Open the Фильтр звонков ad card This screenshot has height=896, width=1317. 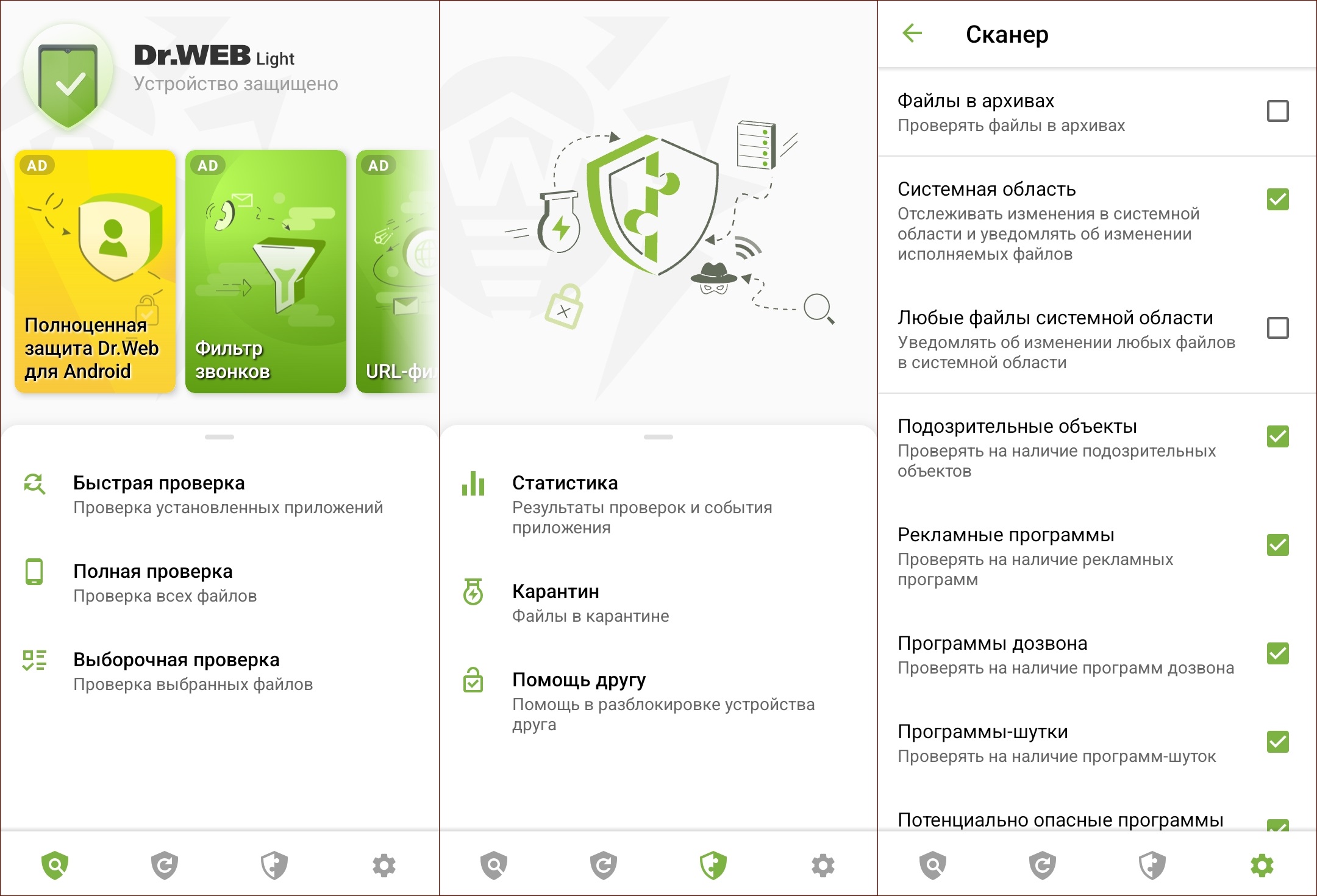[x=266, y=271]
